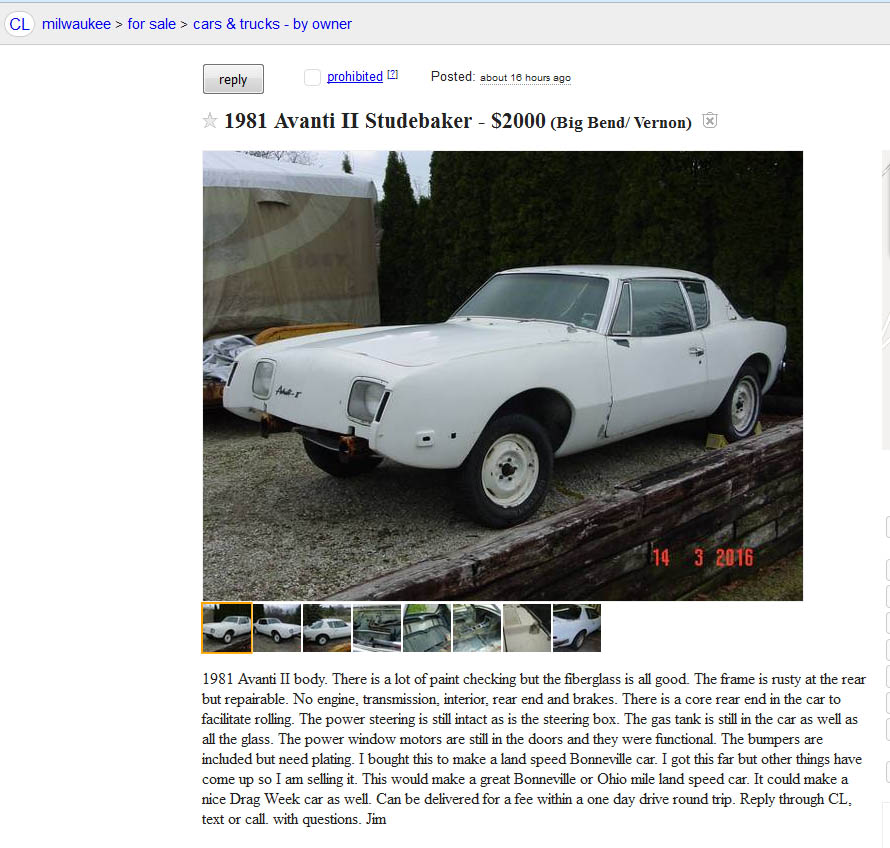Favorite this posting with the star icon
Image resolution: width=890 pixels, height=848 pixels.
click(209, 120)
